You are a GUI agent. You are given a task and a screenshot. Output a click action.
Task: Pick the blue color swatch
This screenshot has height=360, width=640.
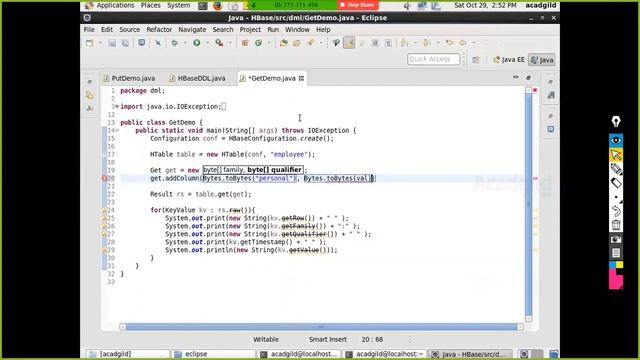[x=612, y=265]
